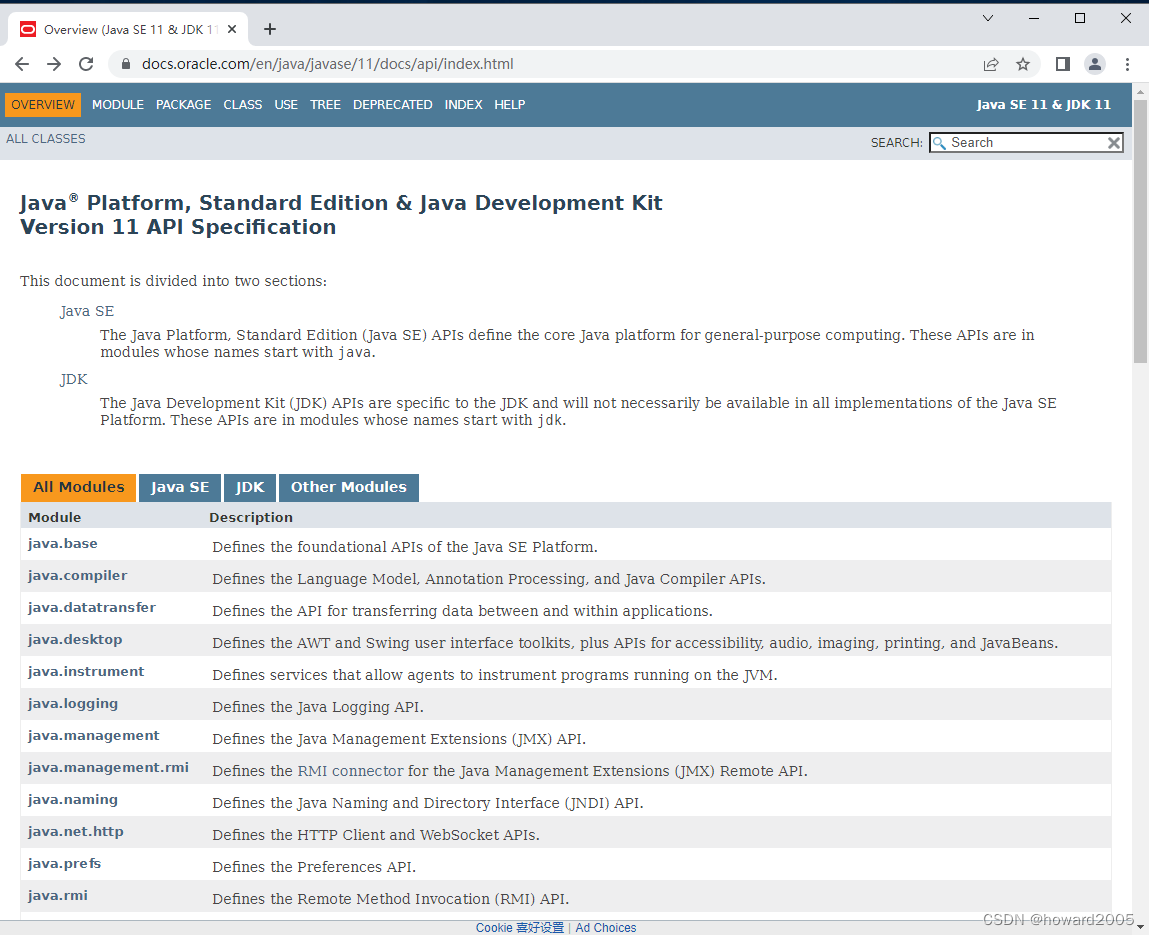Open the java.rmi module link
The height and width of the screenshot is (935, 1149).
pyautogui.click(x=58, y=895)
